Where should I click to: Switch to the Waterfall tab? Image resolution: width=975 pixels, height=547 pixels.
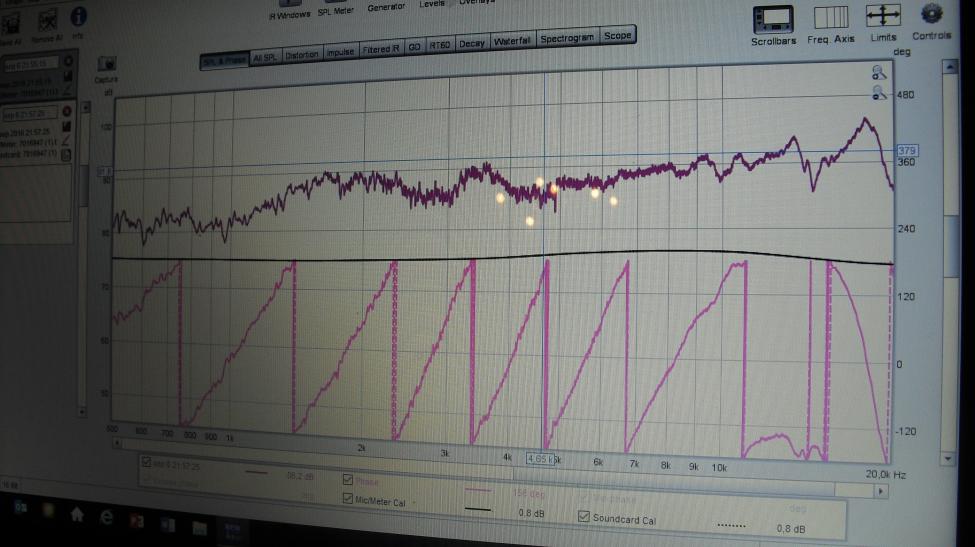[x=512, y=41]
